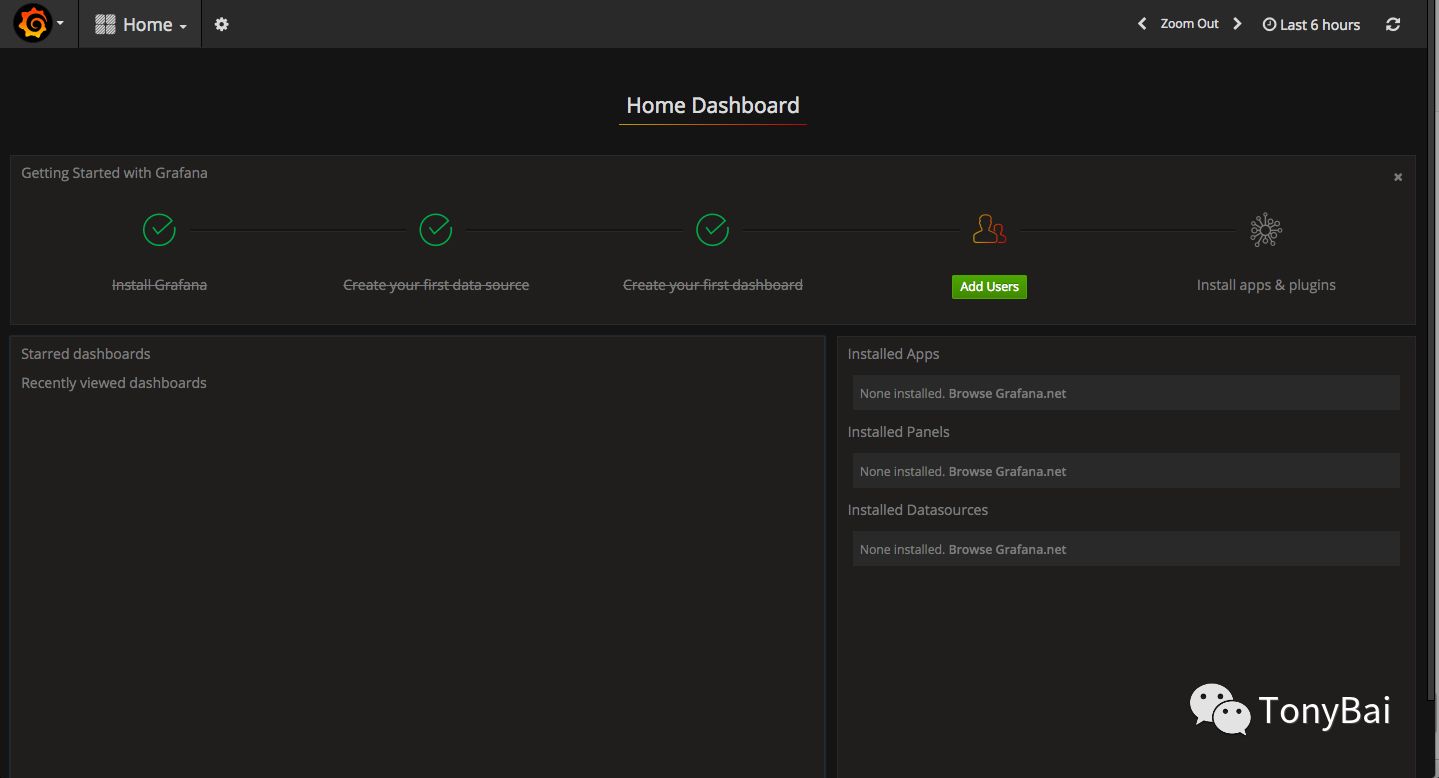The image size is (1439, 778).
Task: Click Recently viewed dashboards heading
Action: [114, 383]
